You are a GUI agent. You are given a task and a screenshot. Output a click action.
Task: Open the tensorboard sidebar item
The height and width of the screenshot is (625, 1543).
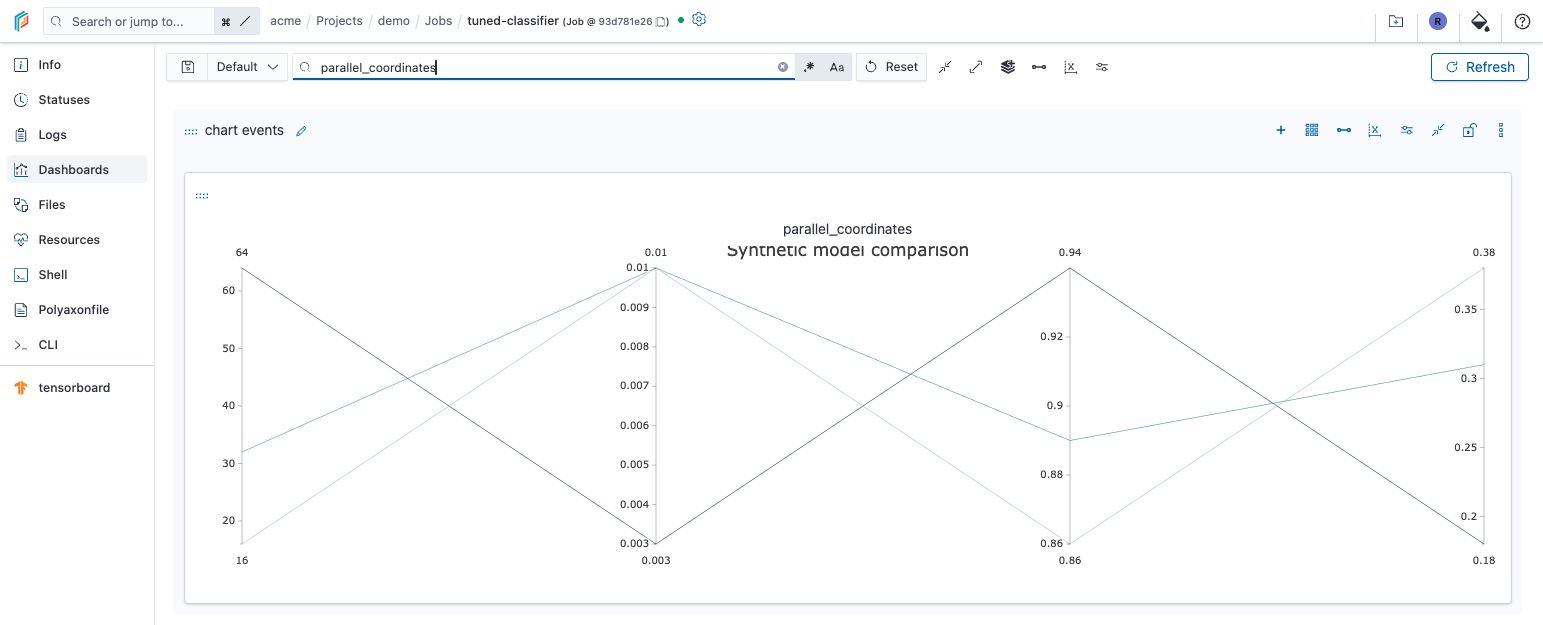77,388
